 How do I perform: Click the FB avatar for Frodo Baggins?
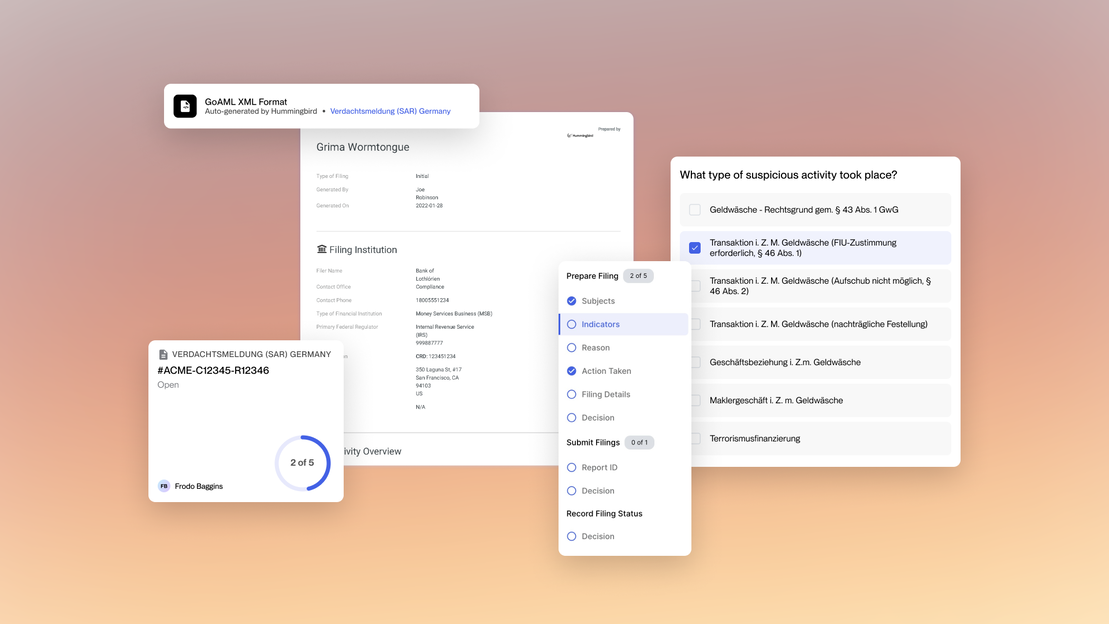(x=164, y=486)
